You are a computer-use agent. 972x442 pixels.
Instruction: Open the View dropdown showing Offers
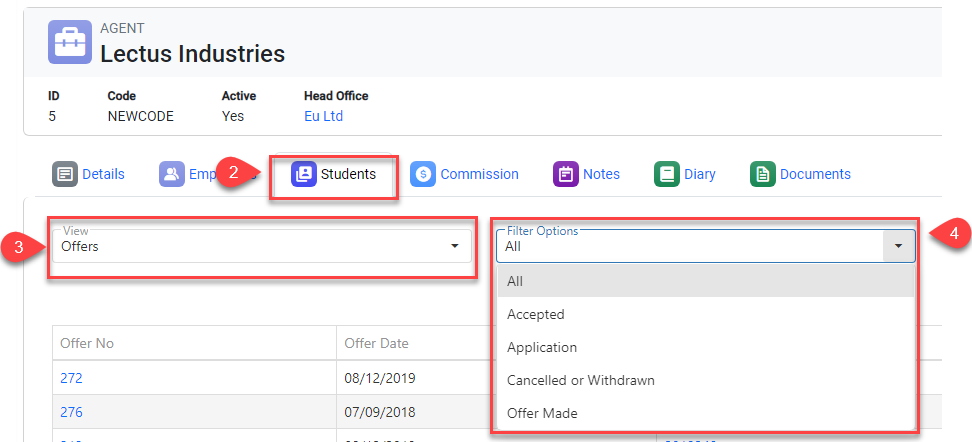point(261,246)
